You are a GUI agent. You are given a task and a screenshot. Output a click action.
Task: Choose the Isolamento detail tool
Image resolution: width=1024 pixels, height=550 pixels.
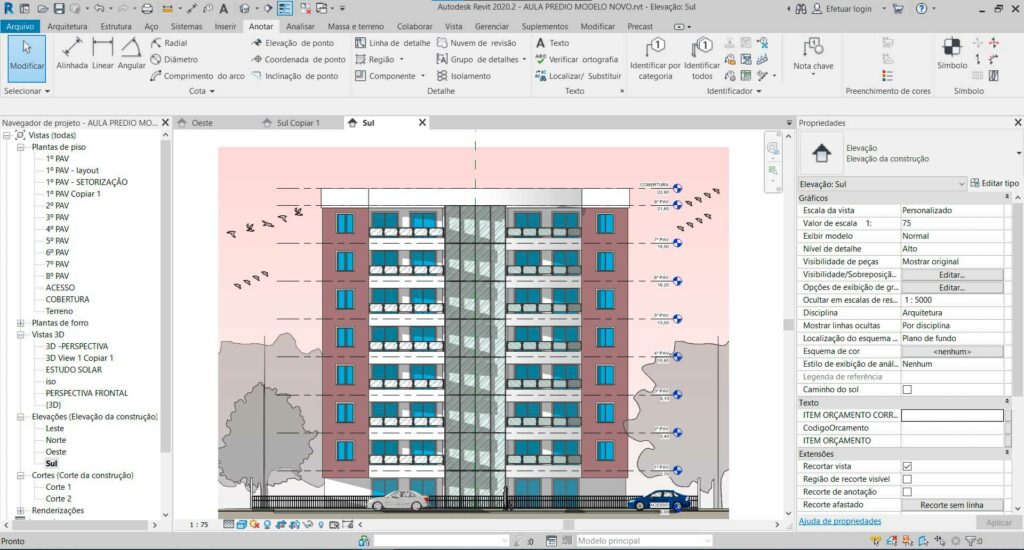tap(464, 76)
